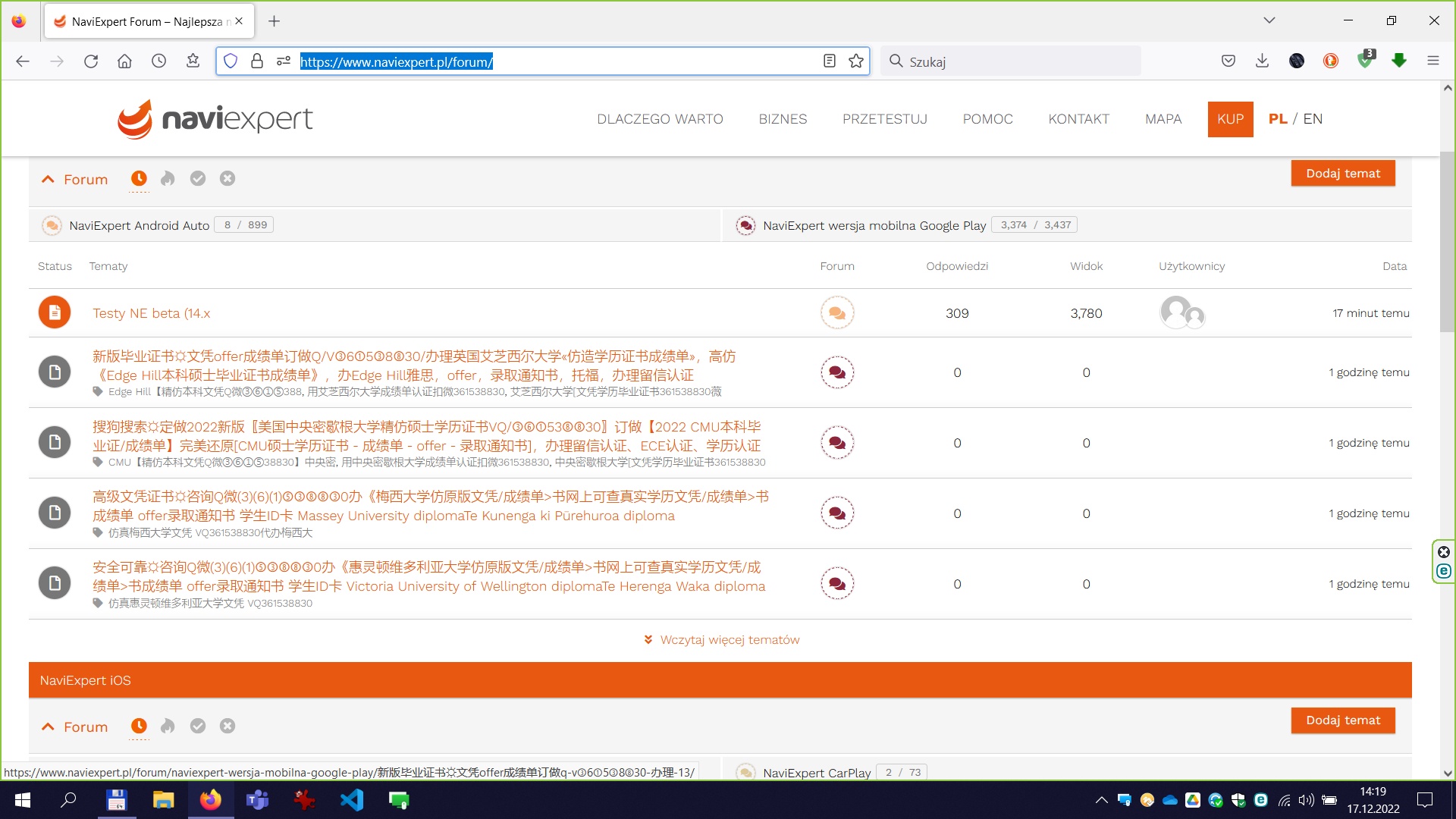Open Firefox downloads panel

coord(1262,61)
